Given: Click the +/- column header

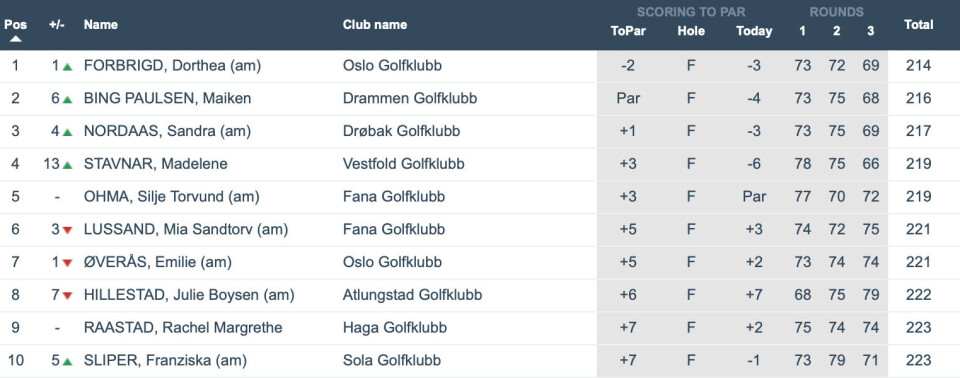Looking at the screenshot, I should pos(57,25).
